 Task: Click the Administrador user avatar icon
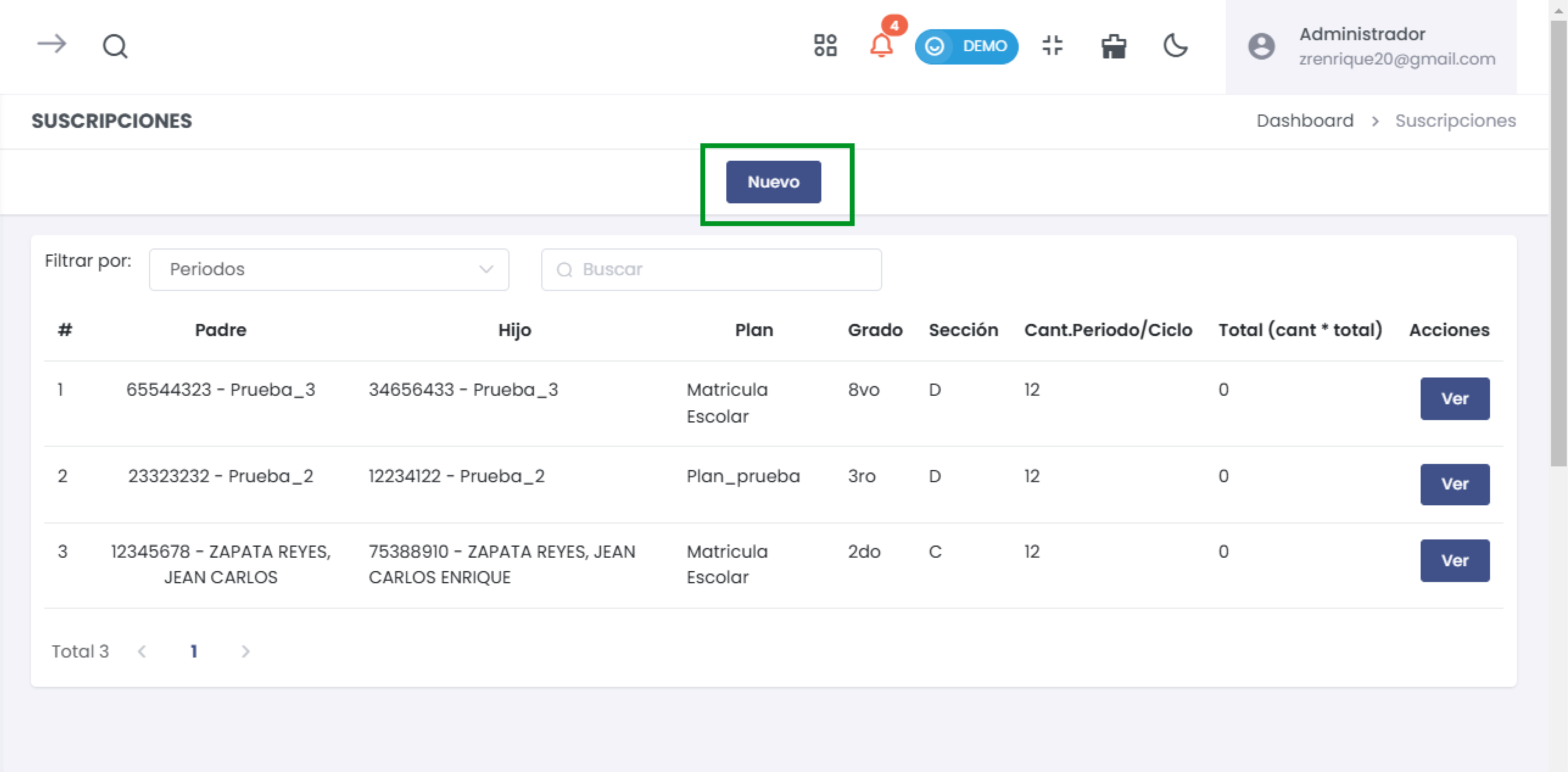(1261, 46)
